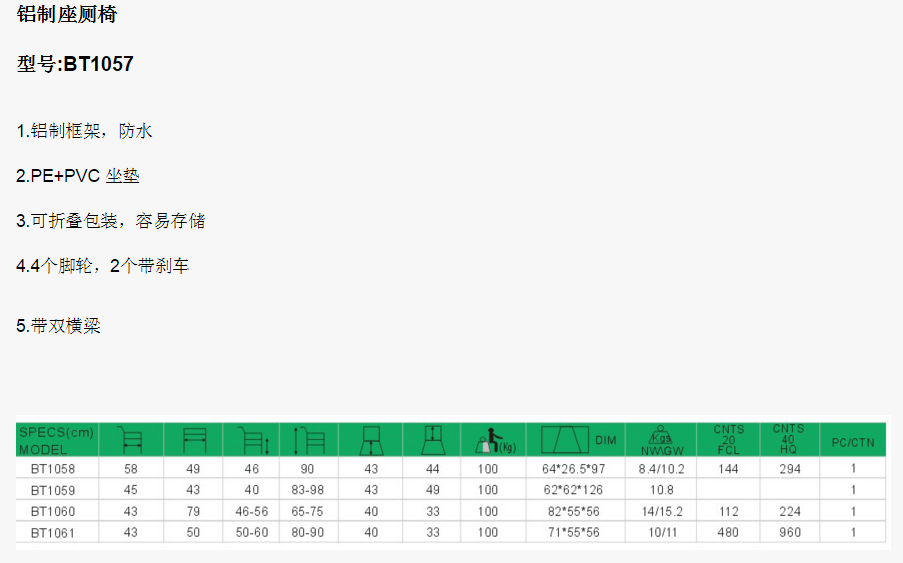Viewport: 903px width, 563px height.
Task: Click the backrest height icon with upper vertical arrow
Action: 432,440
